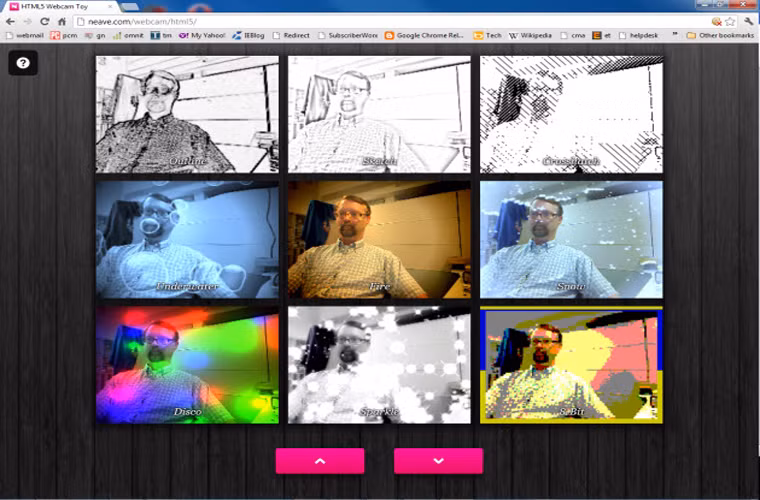Show previous effects with up arrow button
Viewport: 760px width, 500px height.
tap(320, 461)
